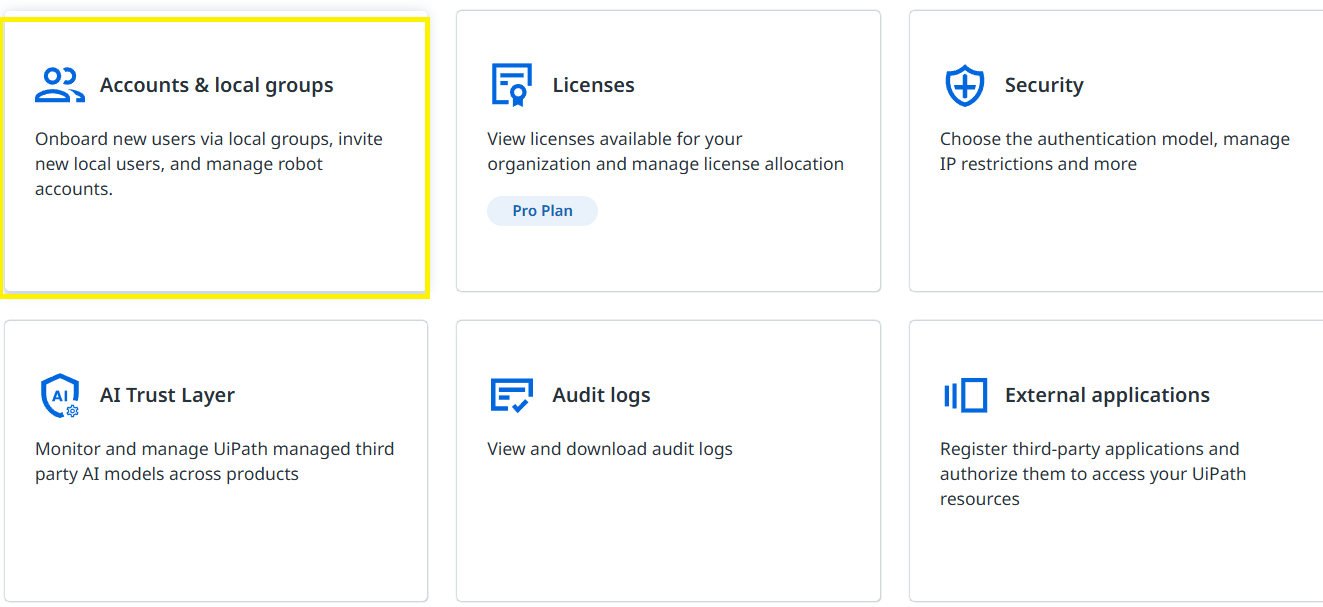
Task: Click the Accounts & local groups users icon
Action: tap(60, 85)
